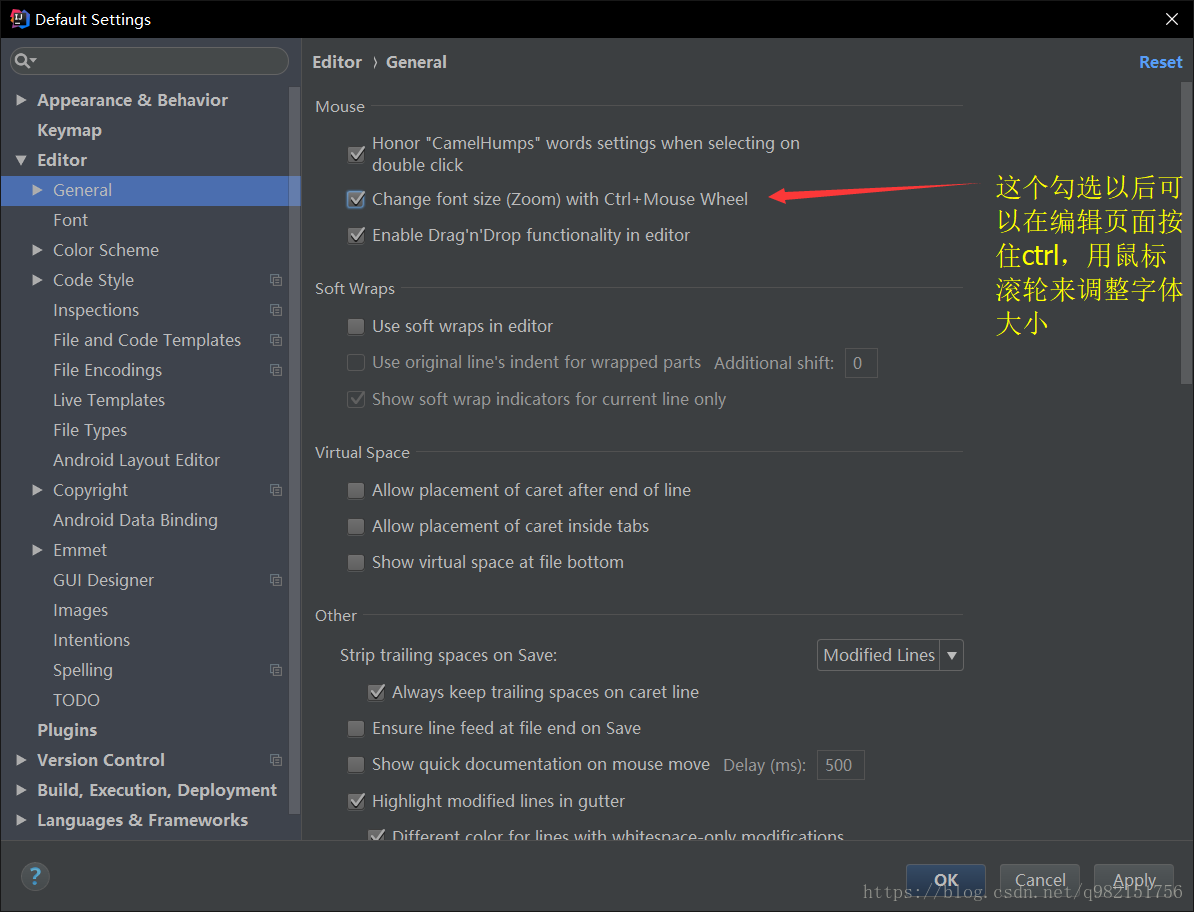Focus the settings search field
Viewport: 1194px width, 912px height.
(149, 61)
